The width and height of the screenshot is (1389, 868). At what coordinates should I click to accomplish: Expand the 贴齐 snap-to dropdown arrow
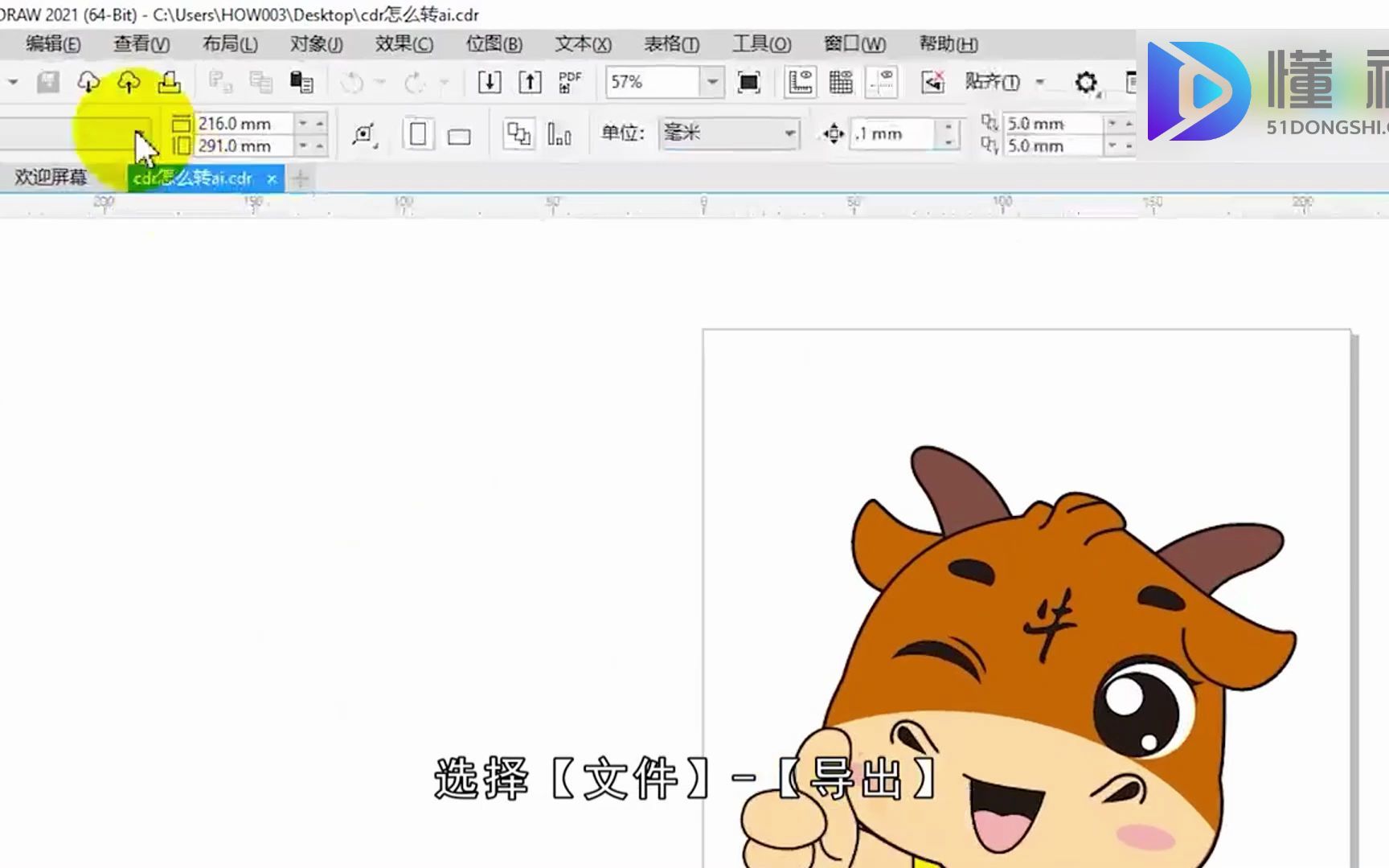point(1040,82)
